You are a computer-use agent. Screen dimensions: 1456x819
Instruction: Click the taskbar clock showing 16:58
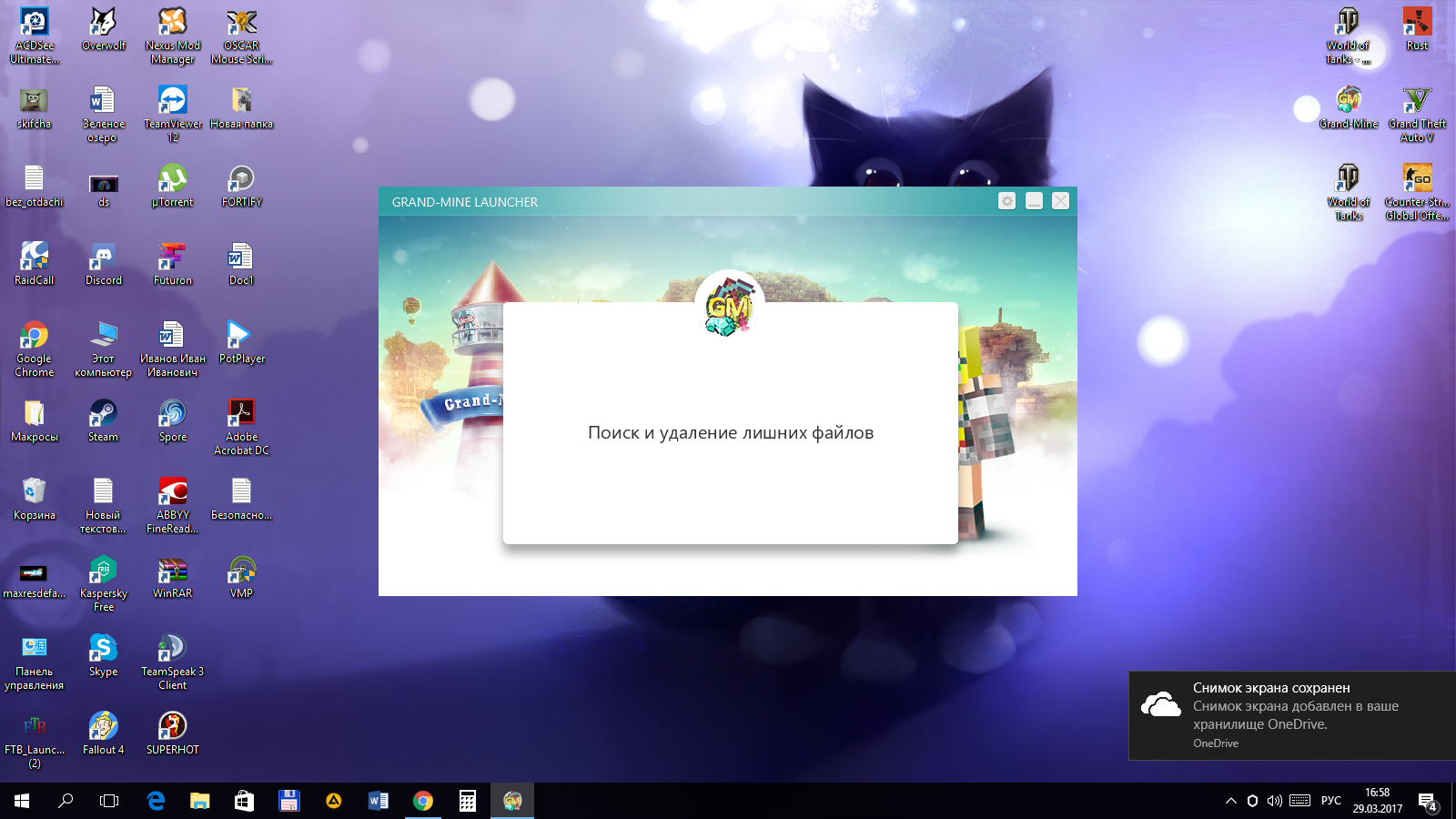coord(1378,801)
